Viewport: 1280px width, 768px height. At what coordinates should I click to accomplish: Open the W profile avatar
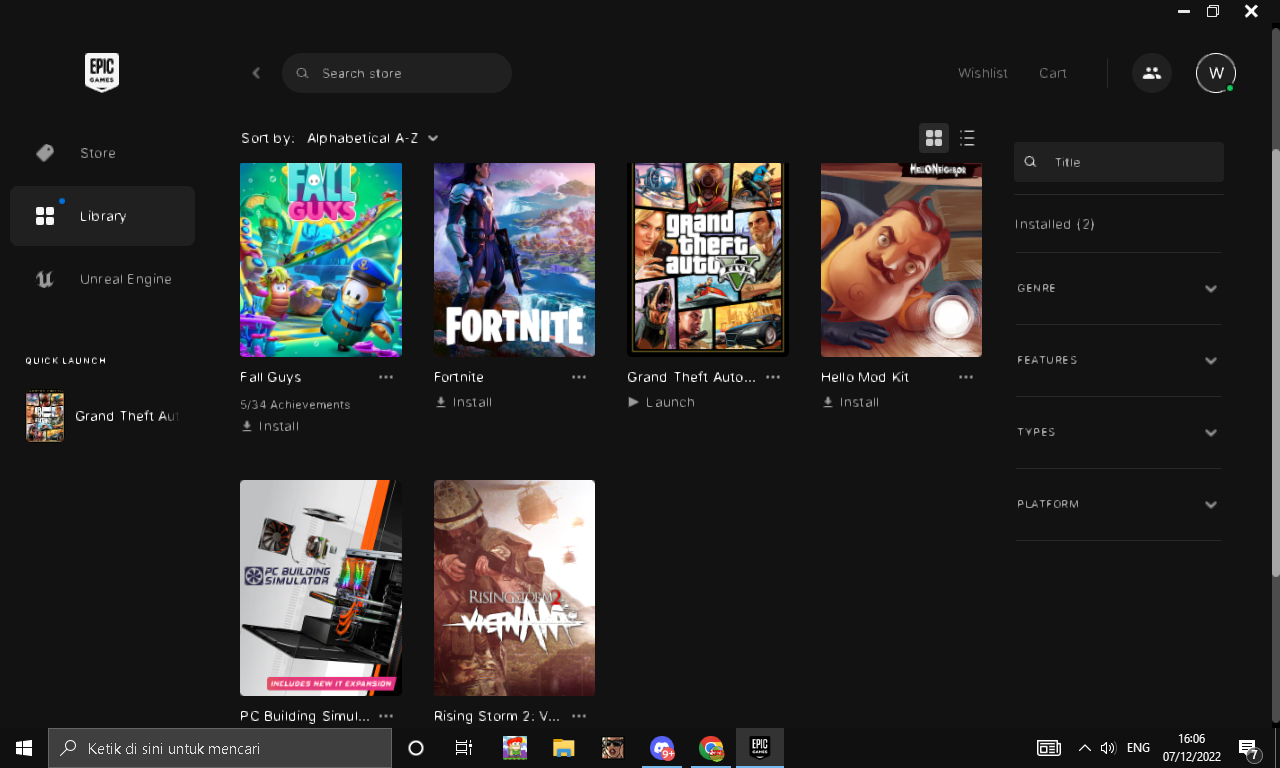(1216, 73)
